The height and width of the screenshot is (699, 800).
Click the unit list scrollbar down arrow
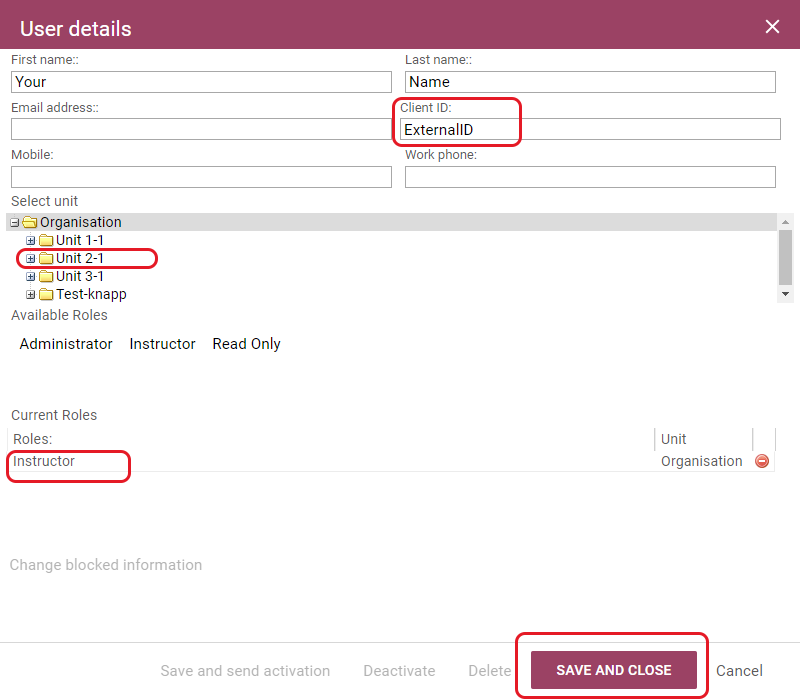785,294
